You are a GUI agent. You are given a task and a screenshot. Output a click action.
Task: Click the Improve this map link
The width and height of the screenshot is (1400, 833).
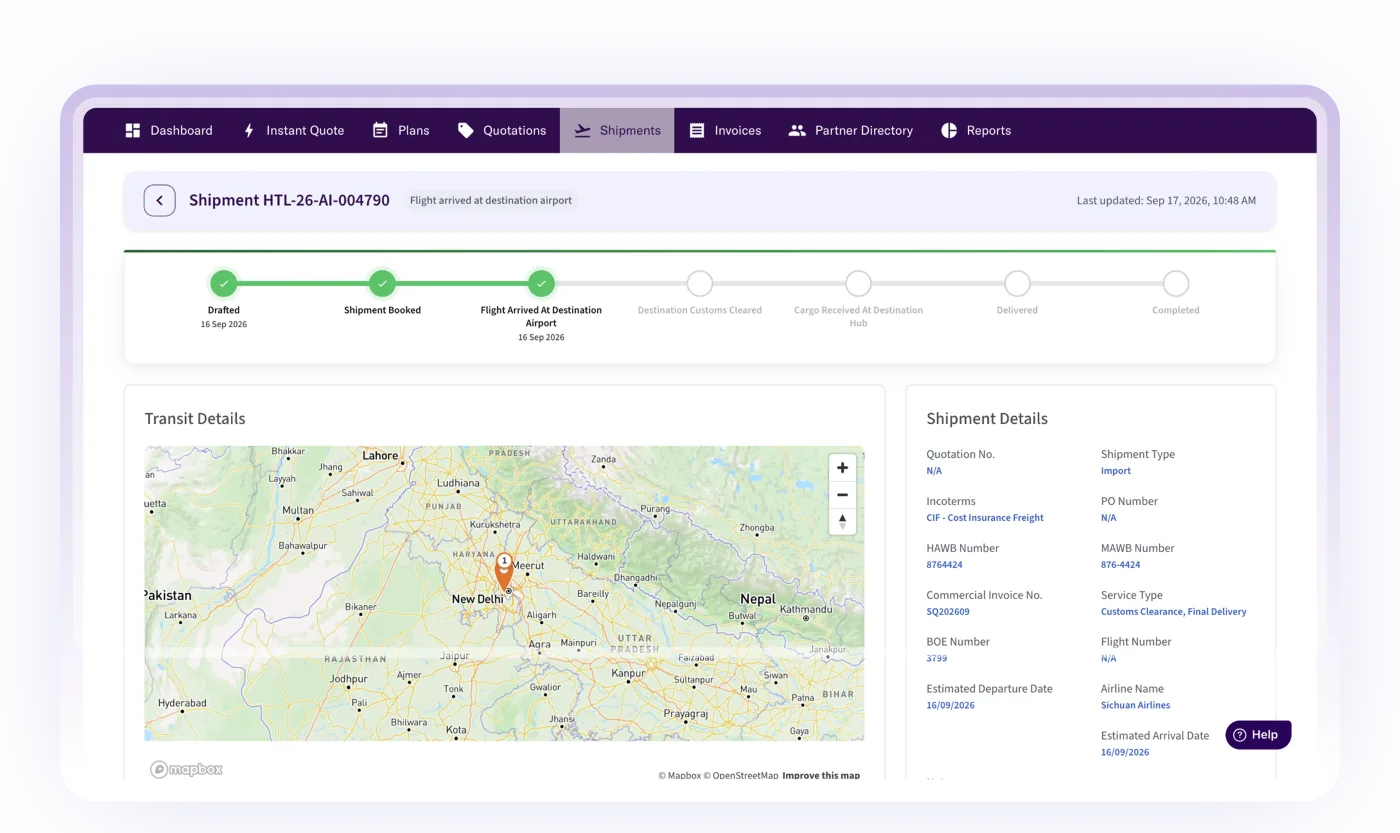pos(821,775)
